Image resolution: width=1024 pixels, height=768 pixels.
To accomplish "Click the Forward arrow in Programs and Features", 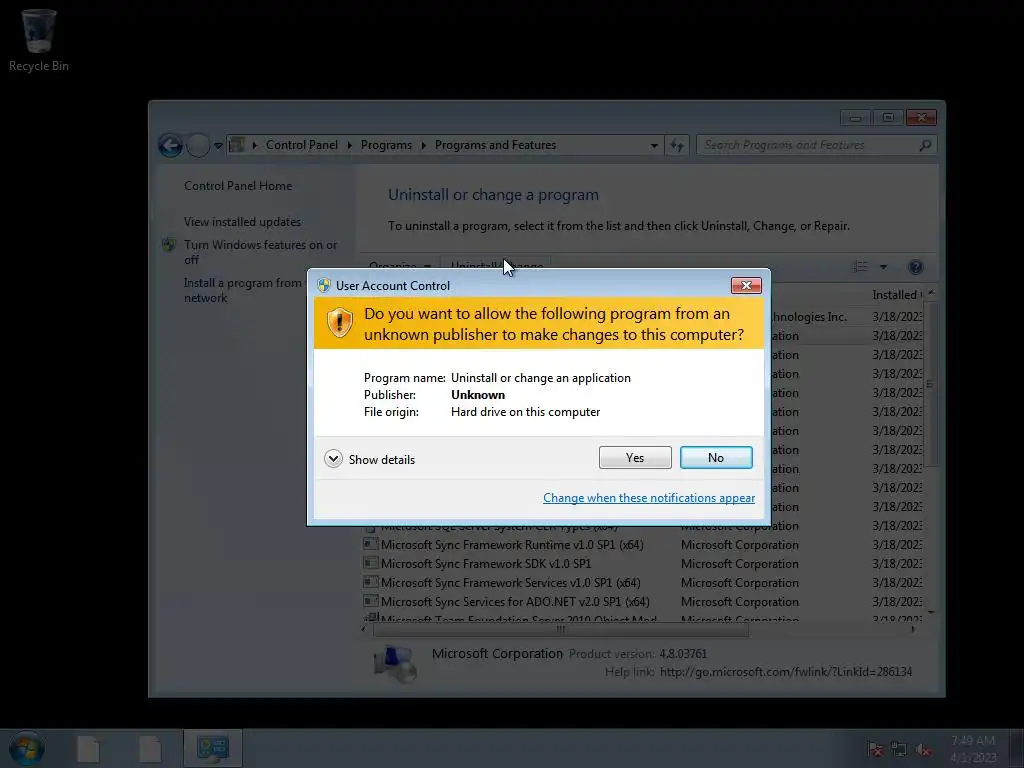I will pos(198,145).
